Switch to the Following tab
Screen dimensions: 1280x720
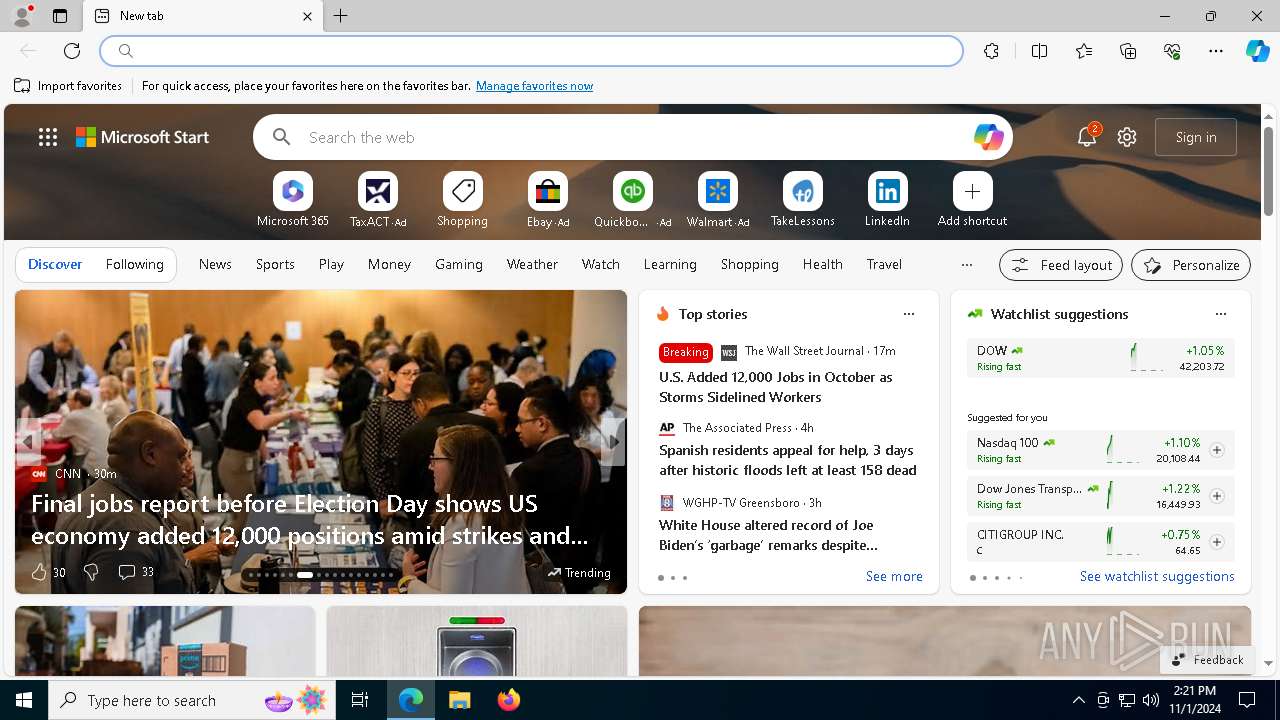pyautogui.click(x=134, y=264)
